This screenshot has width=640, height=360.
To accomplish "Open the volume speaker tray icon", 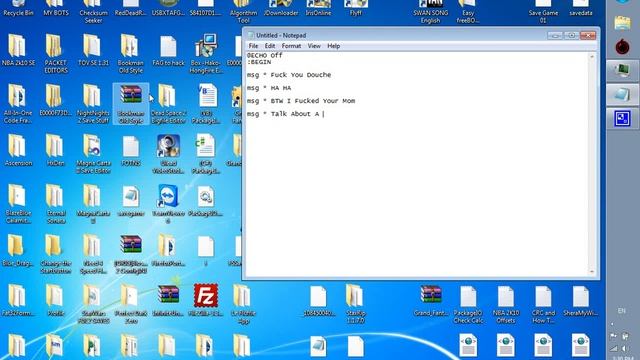I will (625, 349).
